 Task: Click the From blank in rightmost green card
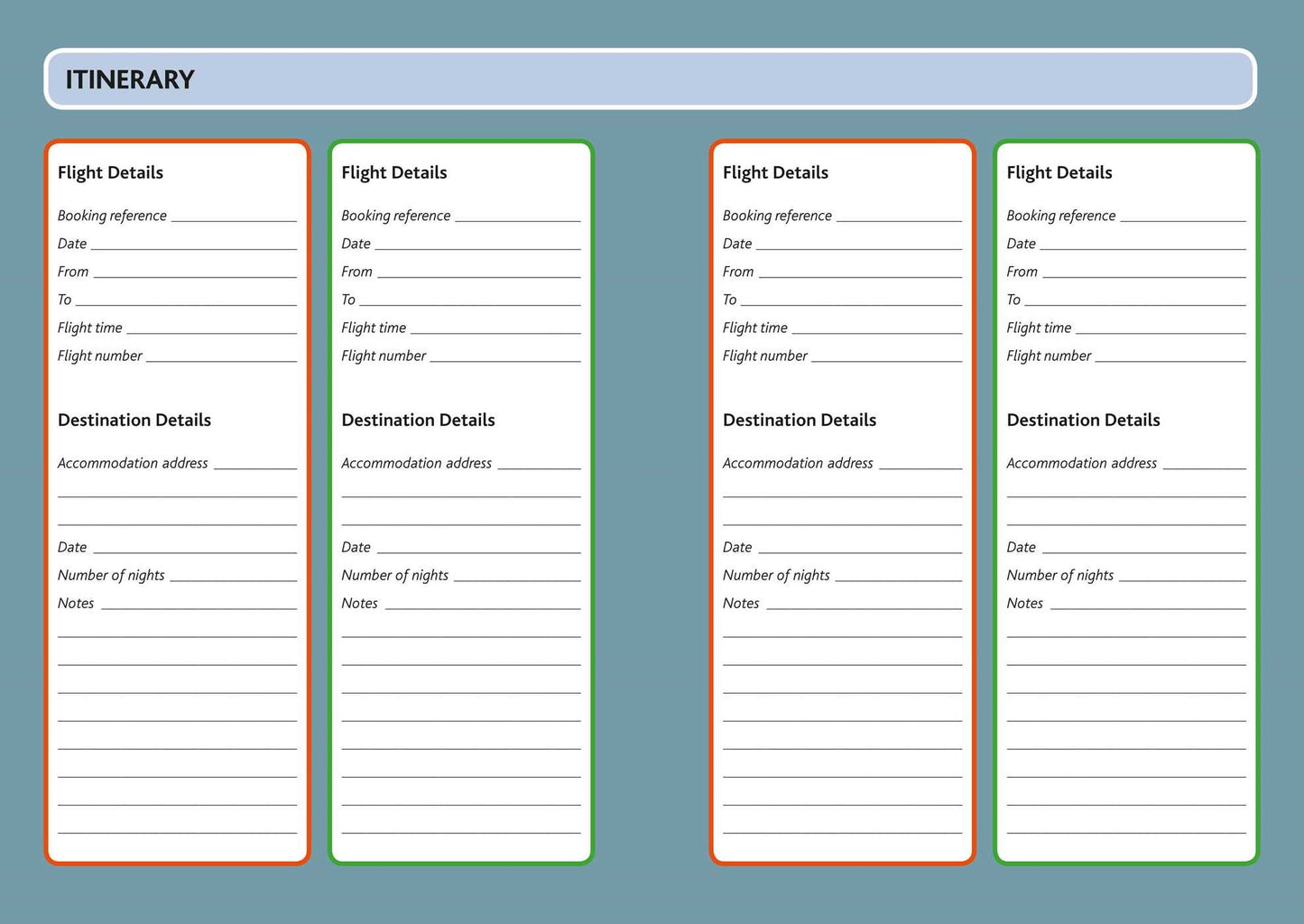coord(1145,273)
